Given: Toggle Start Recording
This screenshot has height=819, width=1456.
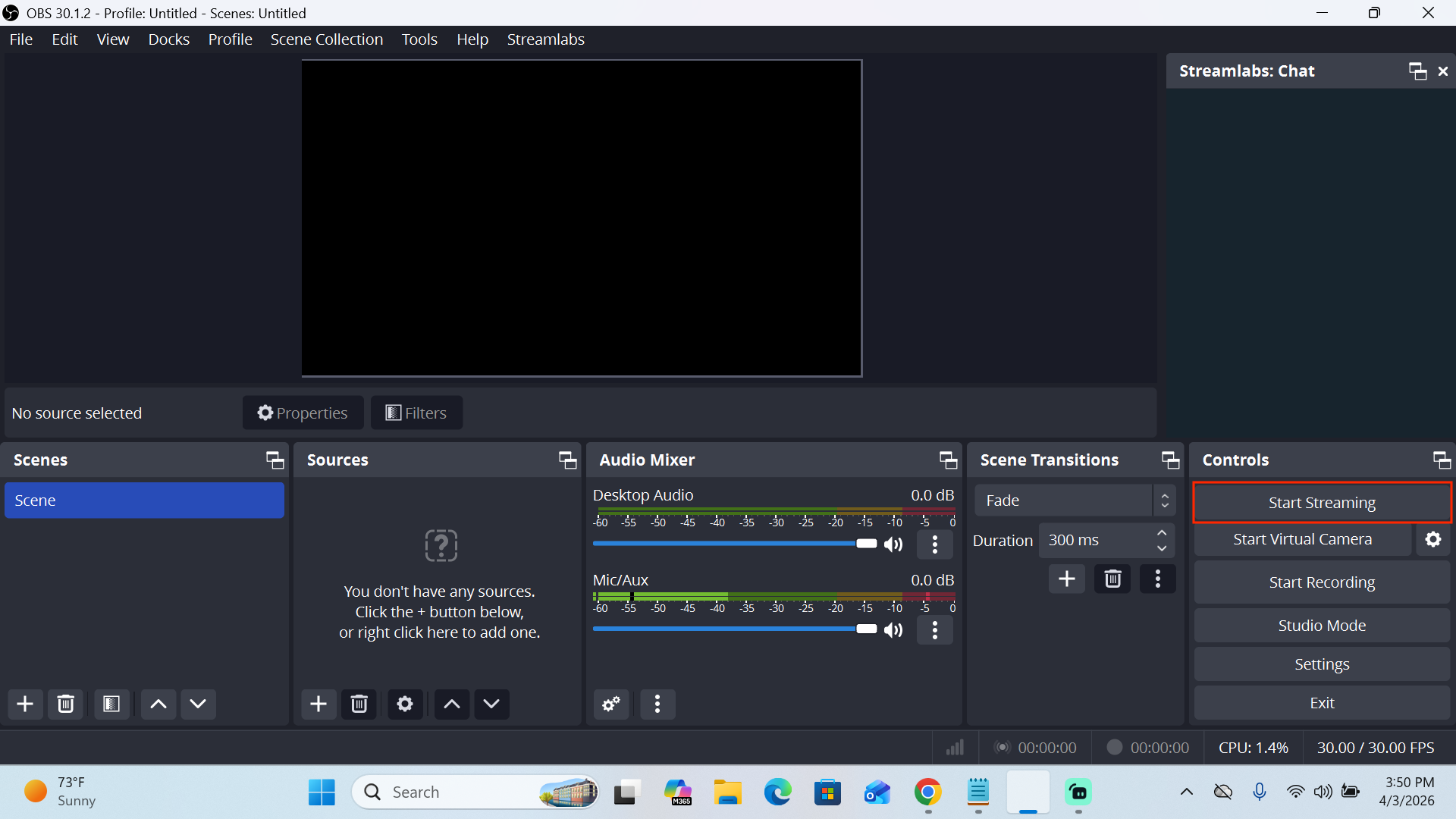Looking at the screenshot, I should [1322, 582].
